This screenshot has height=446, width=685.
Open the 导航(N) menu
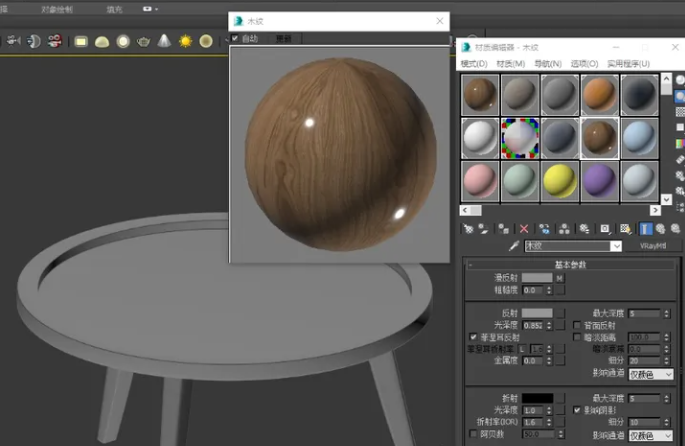[547, 64]
